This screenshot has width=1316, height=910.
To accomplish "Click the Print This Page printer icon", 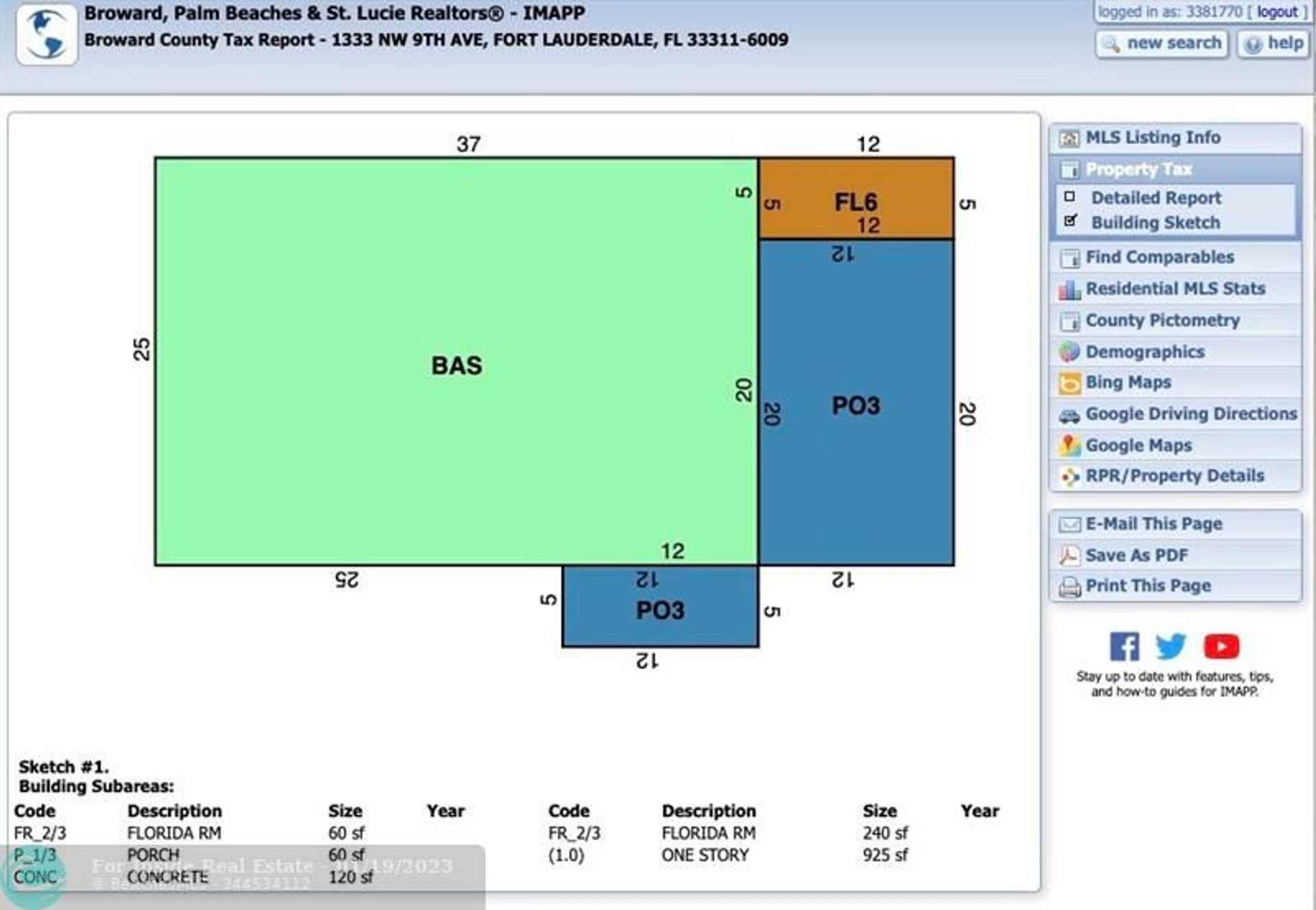I will [x=1069, y=587].
